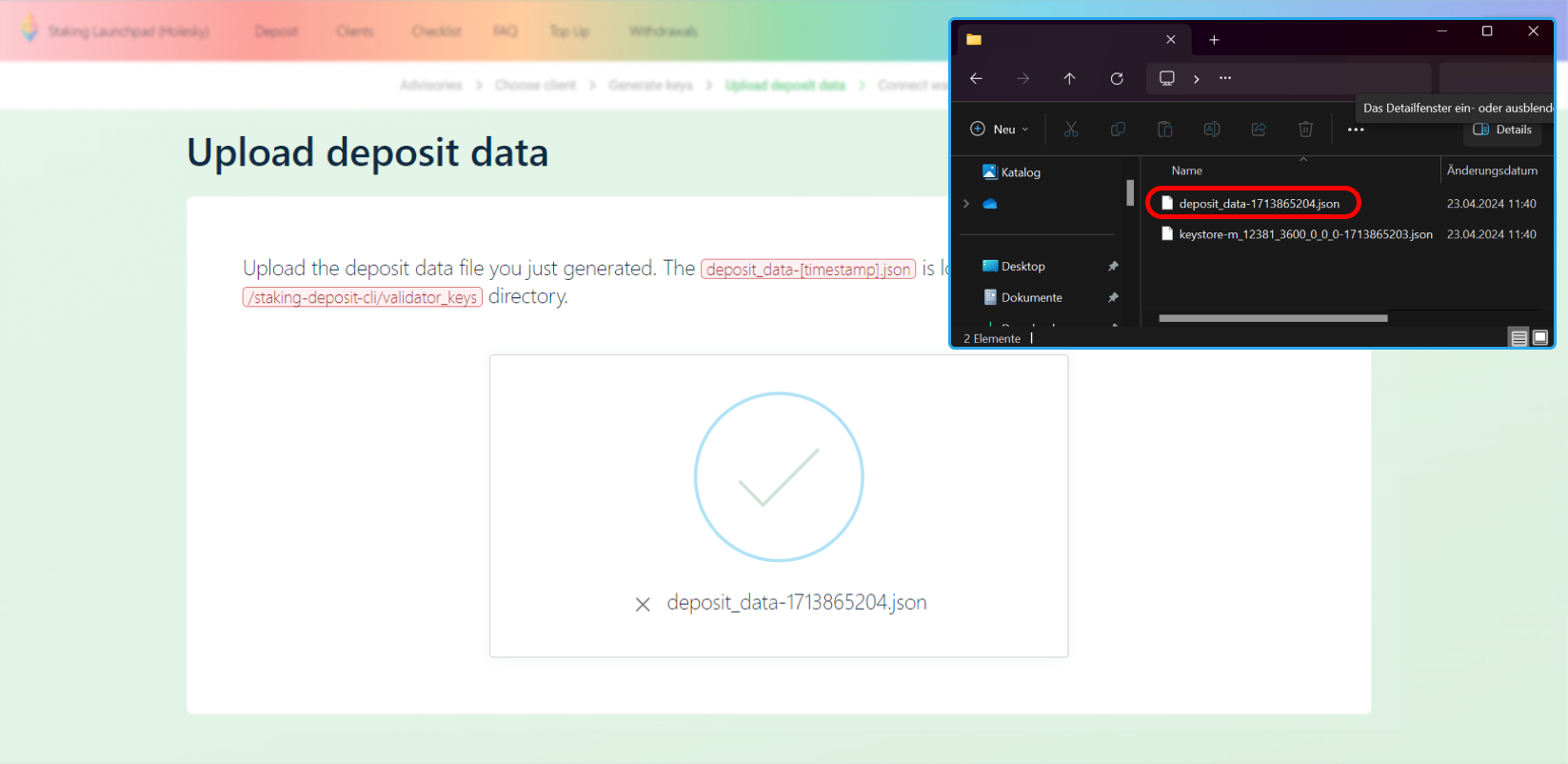Open the address bar ellipsis for hidden path
The height and width of the screenshot is (764, 1568).
(1225, 78)
